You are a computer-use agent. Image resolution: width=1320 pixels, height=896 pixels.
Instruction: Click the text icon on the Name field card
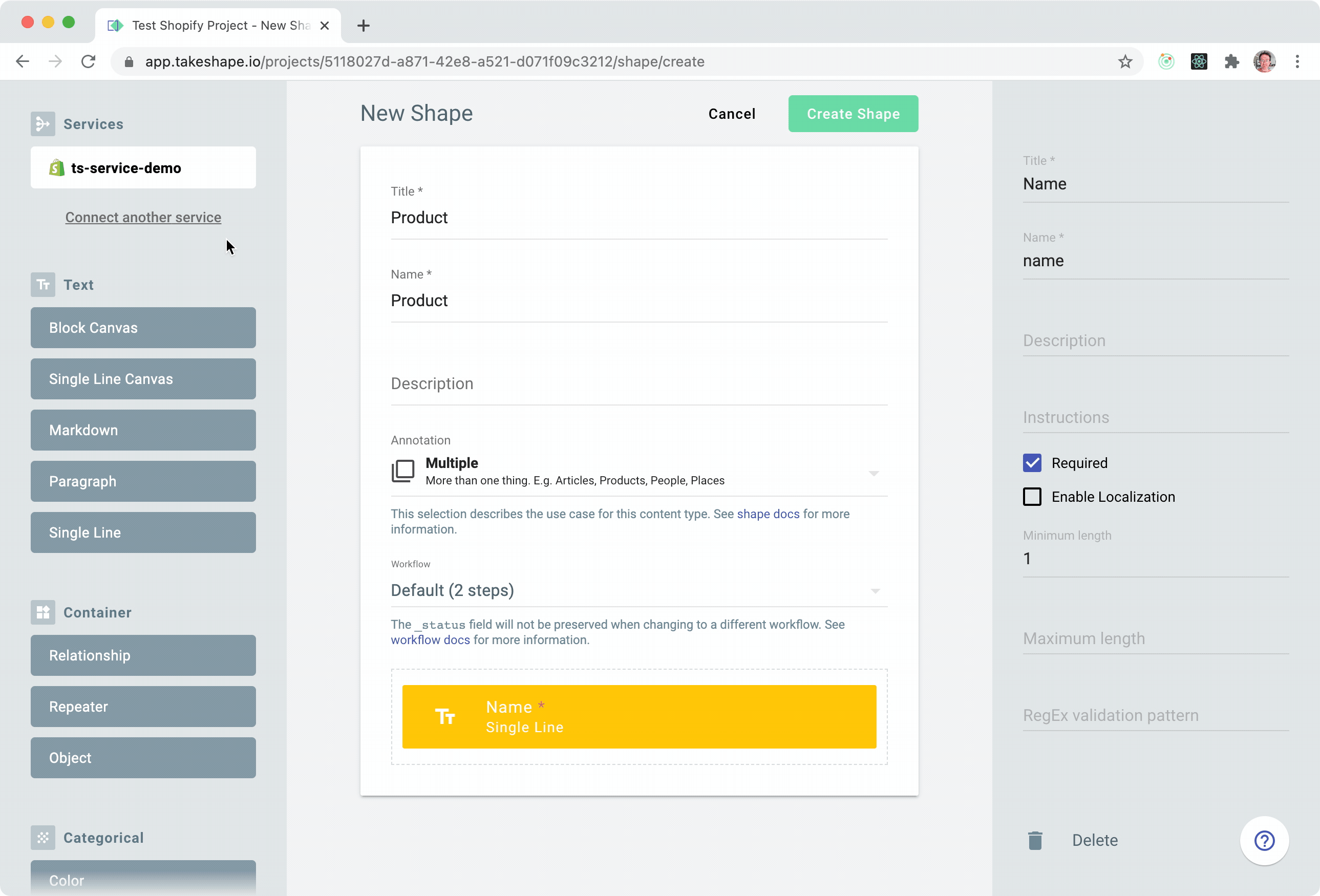[x=445, y=717]
